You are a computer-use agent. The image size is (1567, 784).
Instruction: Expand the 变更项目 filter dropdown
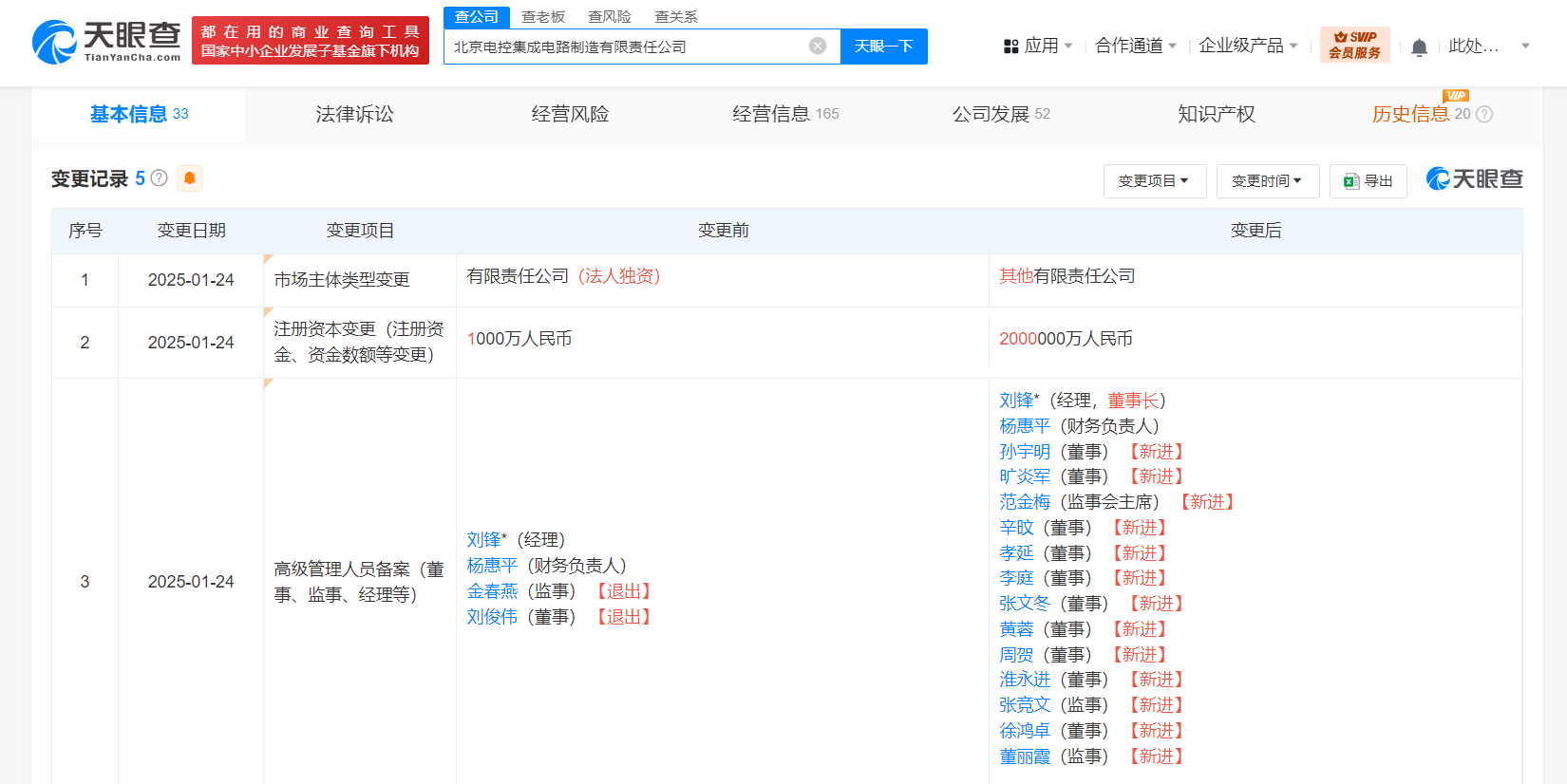[1154, 181]
